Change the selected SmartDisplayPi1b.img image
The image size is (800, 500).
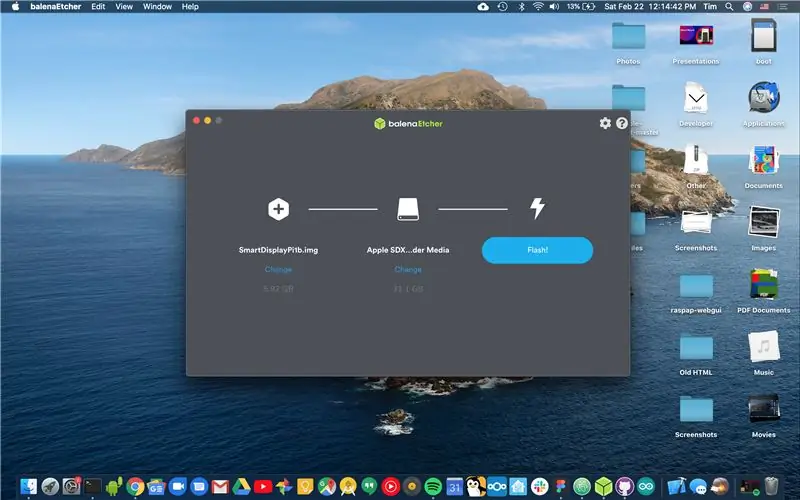tap(278, 269)
